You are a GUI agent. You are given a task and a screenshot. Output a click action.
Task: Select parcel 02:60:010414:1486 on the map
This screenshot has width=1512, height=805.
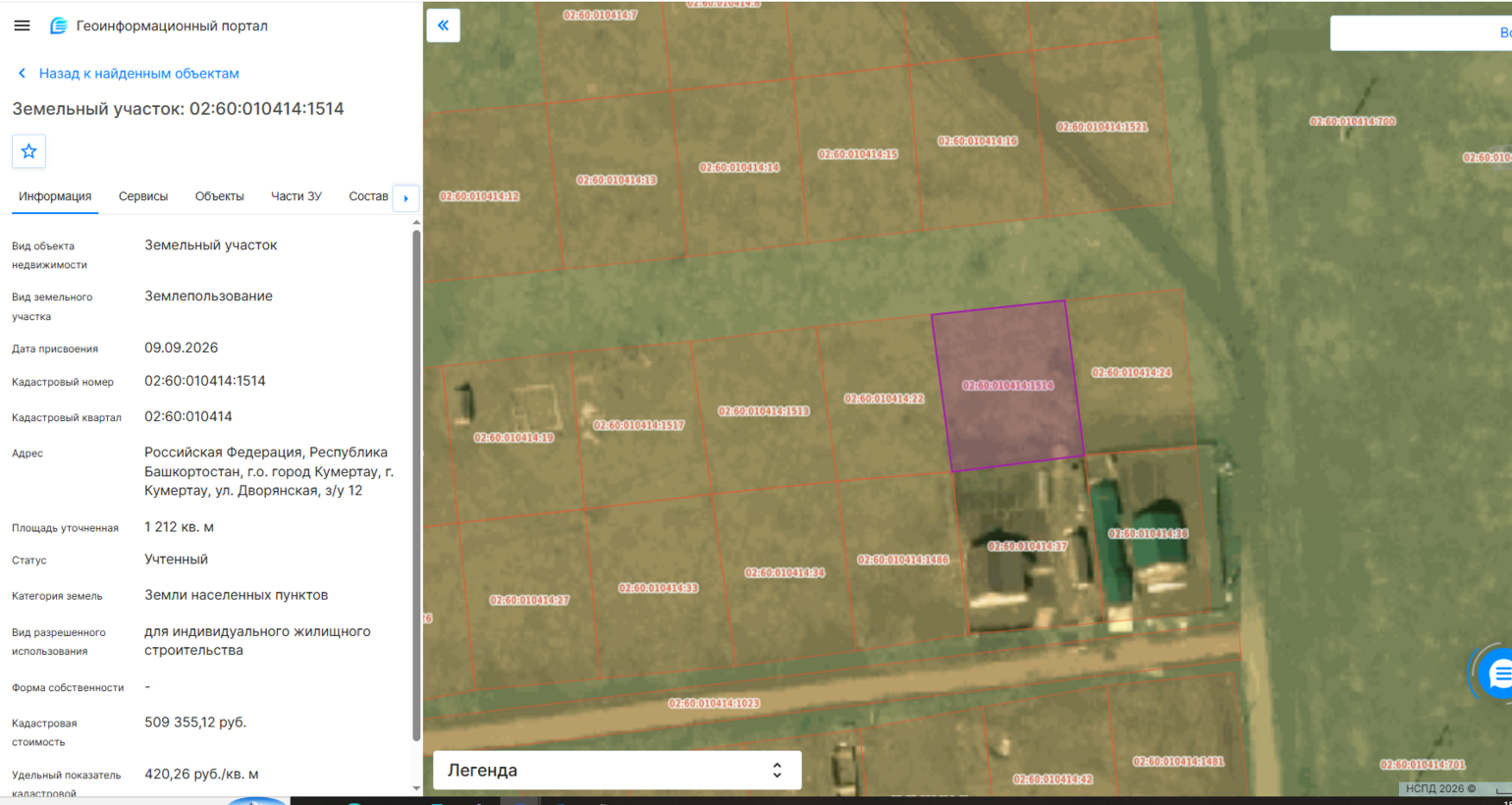tap(902, 560)
